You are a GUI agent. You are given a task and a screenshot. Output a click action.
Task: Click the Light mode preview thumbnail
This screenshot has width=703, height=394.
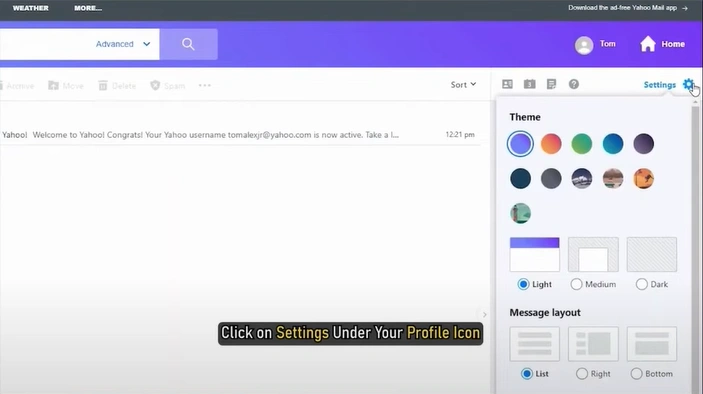click(534, 255)
